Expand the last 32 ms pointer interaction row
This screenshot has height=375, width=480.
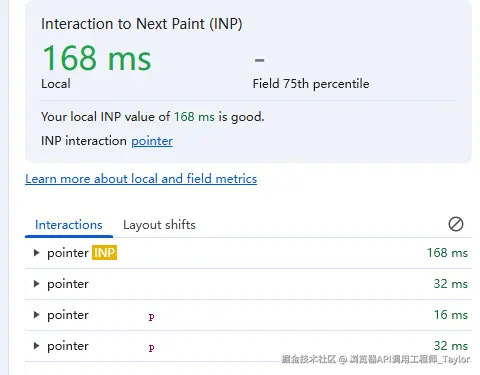(x=37, y=346)
